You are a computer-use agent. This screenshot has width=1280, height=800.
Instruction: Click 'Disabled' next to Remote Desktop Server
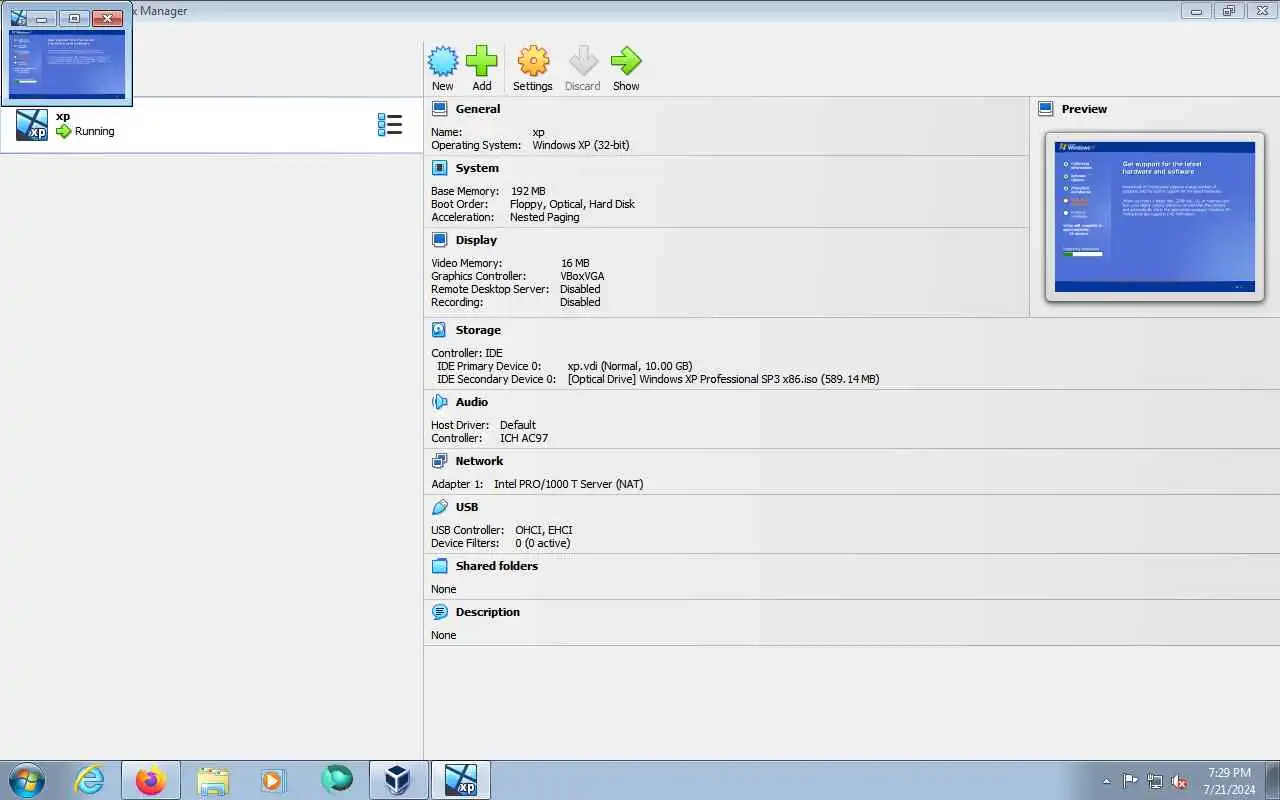pyautogui.click(x=580, y=289)
